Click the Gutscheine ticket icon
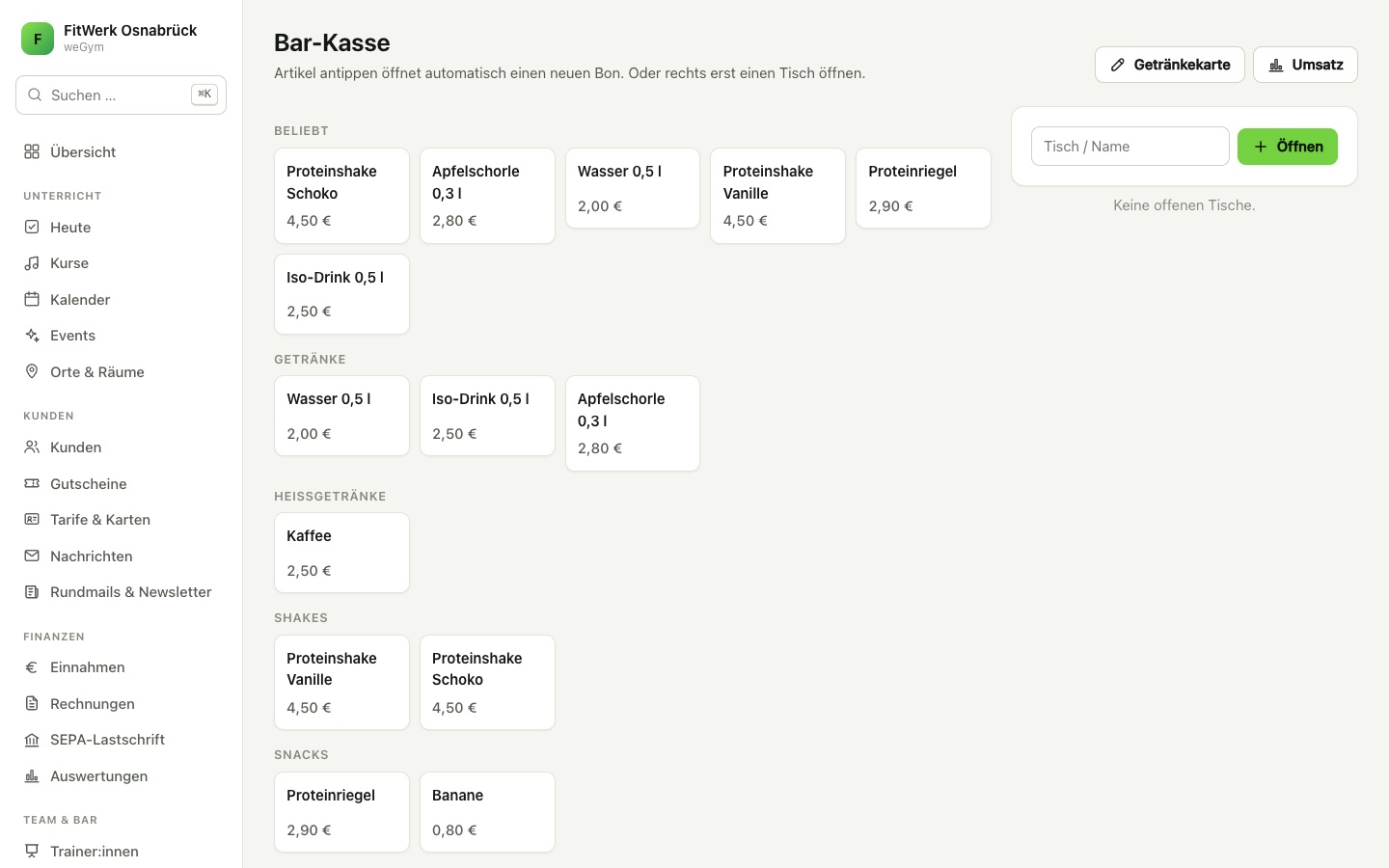The height and width of the screenshot is (868, 1389). pos(32,483)
